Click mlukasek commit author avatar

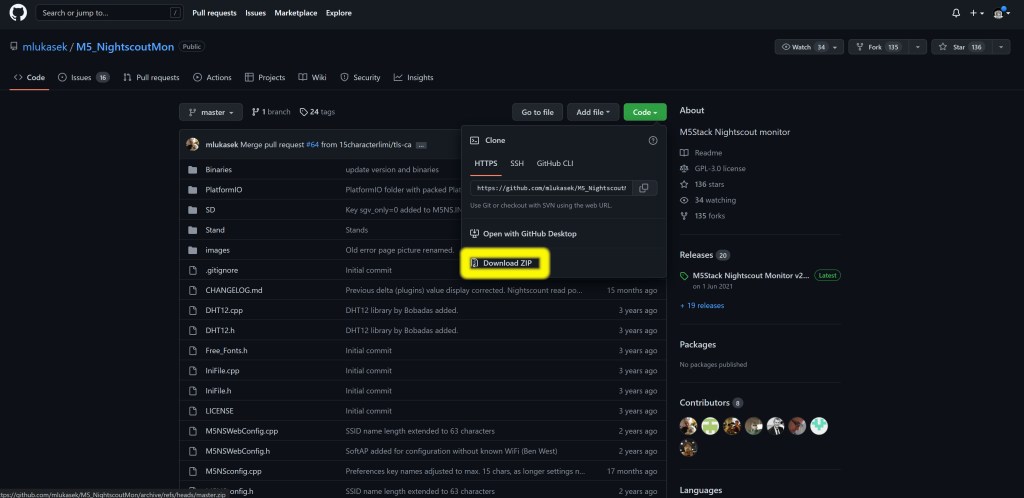click(x=193, y=144)
